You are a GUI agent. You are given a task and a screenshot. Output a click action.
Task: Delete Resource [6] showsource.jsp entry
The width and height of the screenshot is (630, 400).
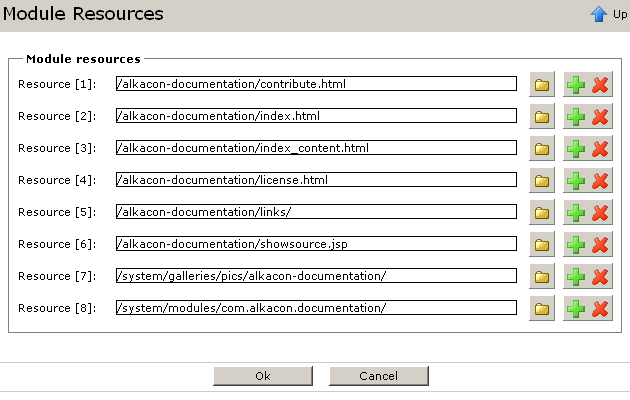click(x=600, y=245)
